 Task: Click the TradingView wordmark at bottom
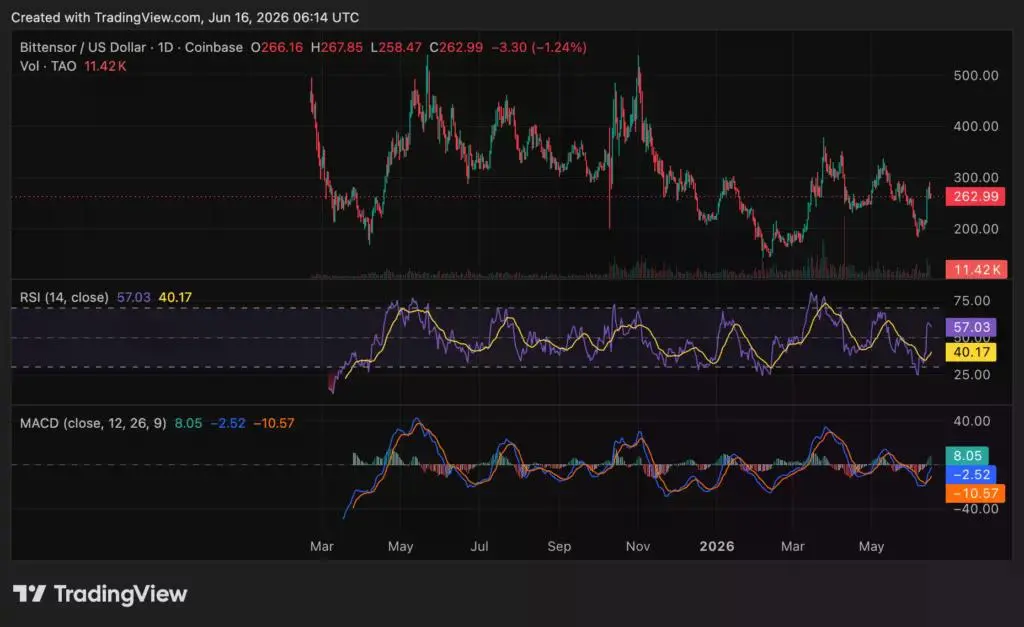(120, 594)
